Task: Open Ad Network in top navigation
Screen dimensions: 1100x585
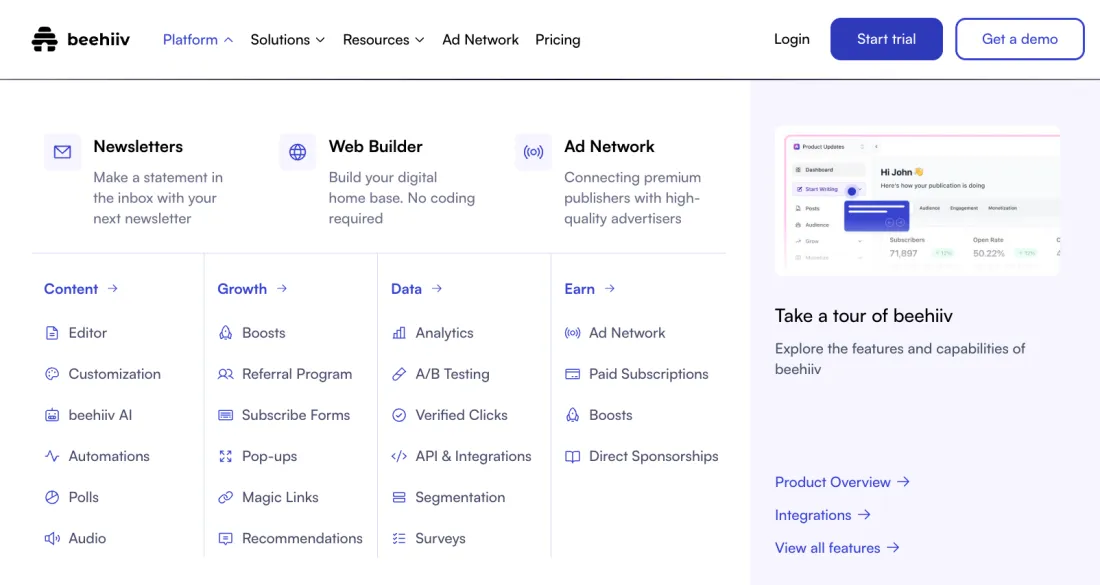Action: coord(480,40)
